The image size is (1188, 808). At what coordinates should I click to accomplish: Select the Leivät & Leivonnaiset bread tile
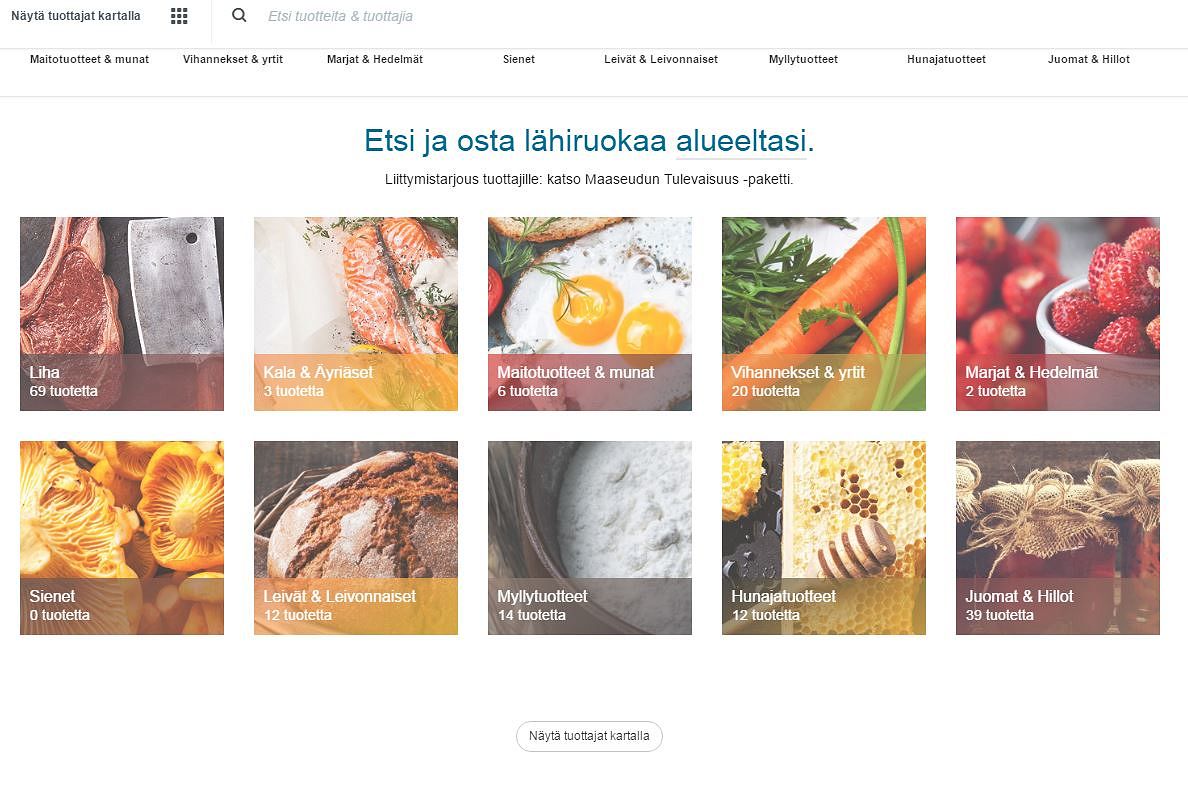[356, 537]
